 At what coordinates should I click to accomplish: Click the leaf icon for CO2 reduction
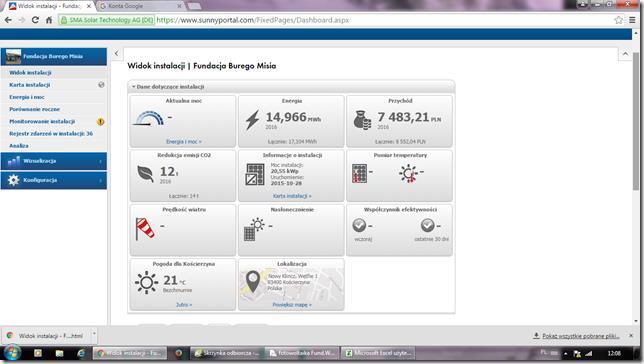click(145, 174)
